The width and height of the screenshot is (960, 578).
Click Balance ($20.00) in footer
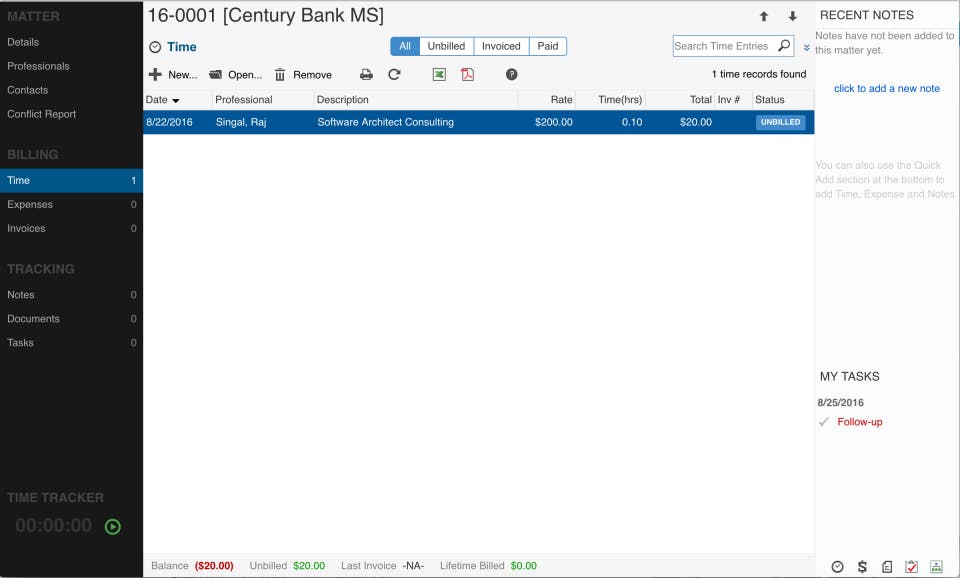[x=192, y=566]
